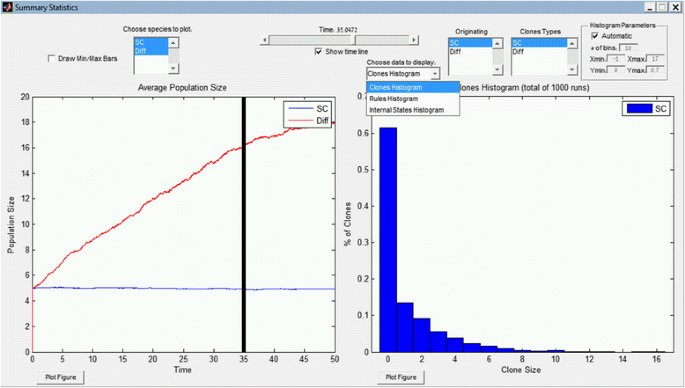Select Diff in Choose species to plot list

click(151, 51)
